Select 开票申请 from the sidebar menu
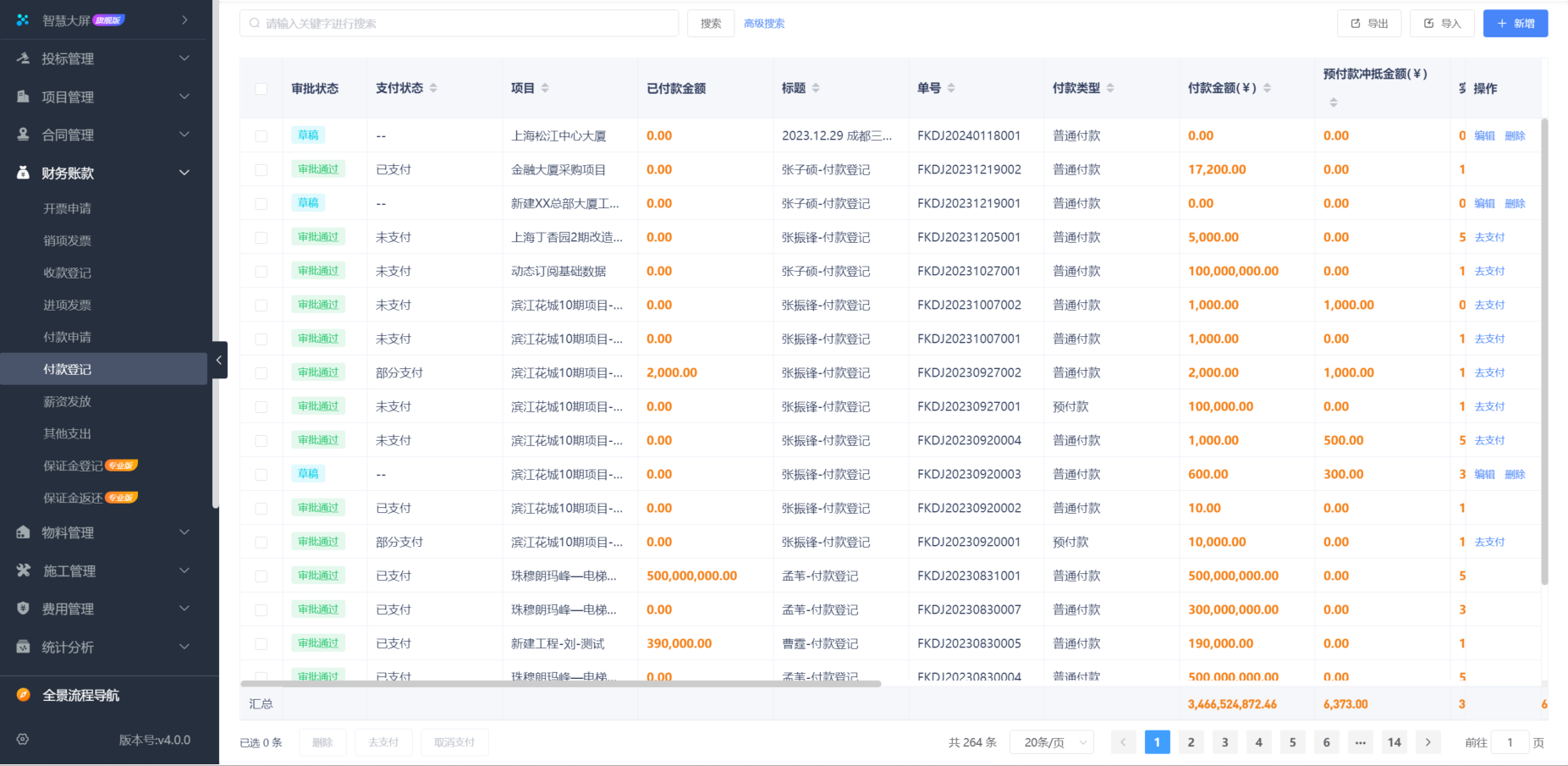Viewport: 1568px width, 766px height. coord(68,208)
